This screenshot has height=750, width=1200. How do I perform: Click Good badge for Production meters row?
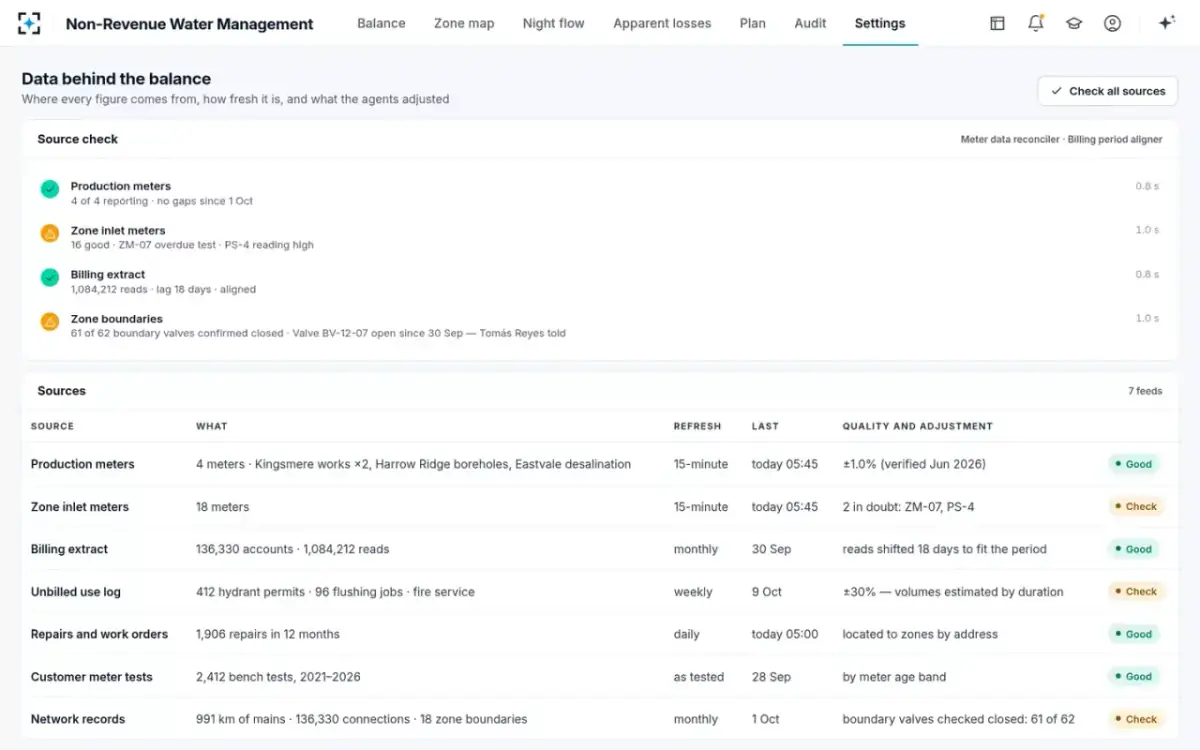[x=1132, y=464]
